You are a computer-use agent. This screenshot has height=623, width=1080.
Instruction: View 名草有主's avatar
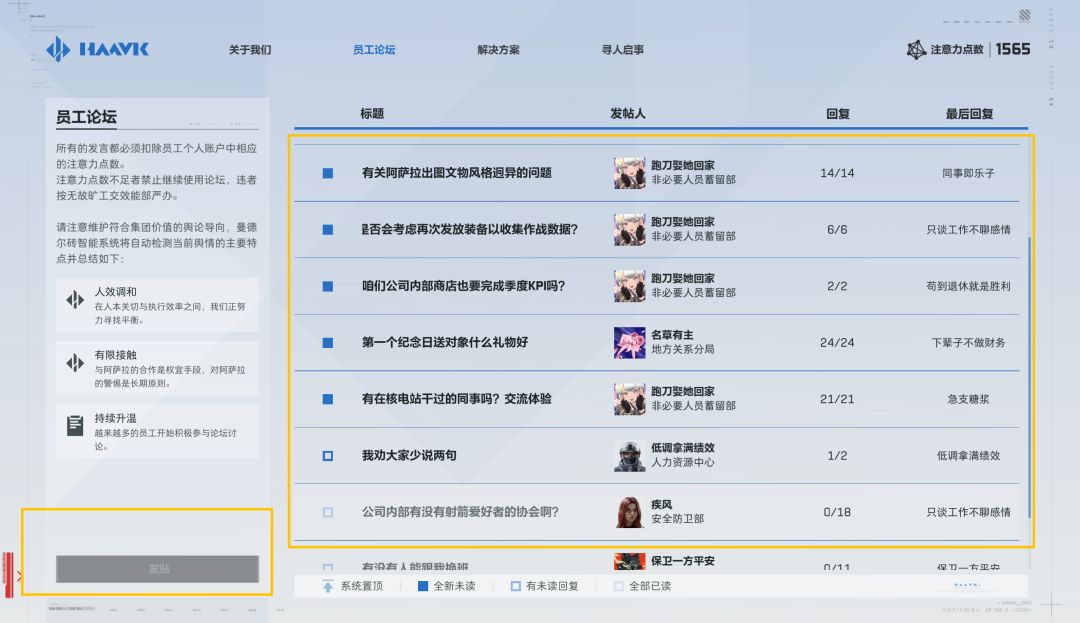click(x=630, y=342)
